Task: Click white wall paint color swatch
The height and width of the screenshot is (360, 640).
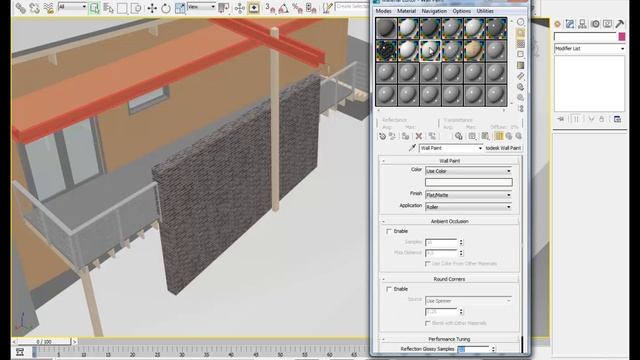Action: 469,182
